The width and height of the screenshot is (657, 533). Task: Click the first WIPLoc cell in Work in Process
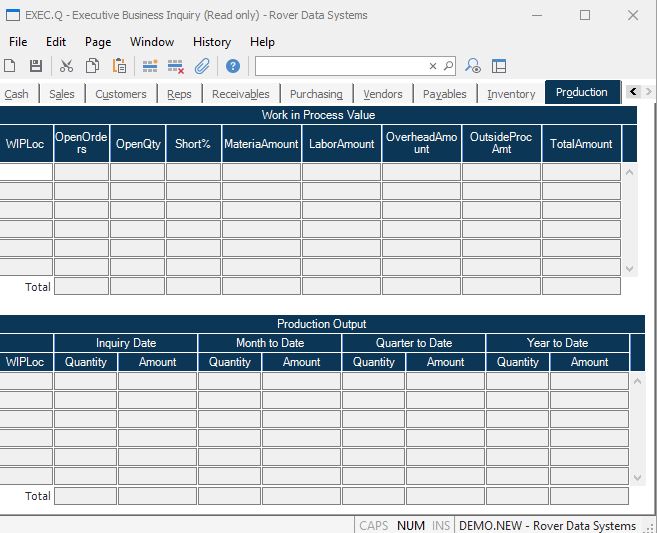25,172
